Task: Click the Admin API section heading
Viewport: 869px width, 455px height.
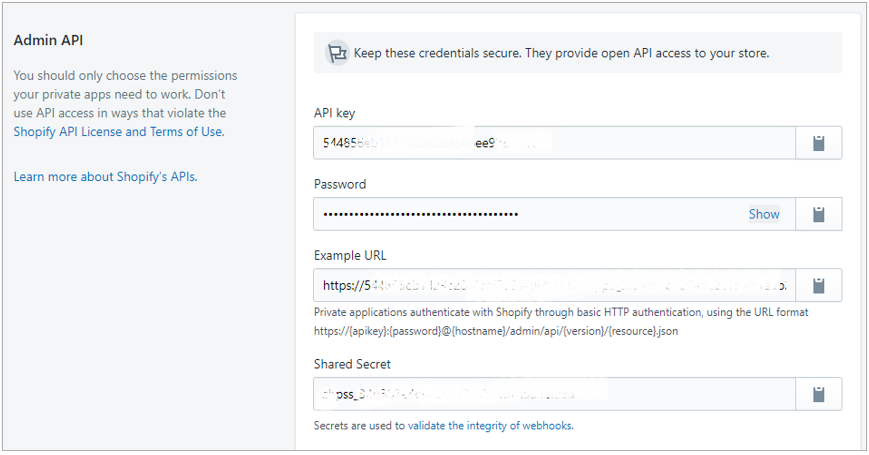Action: tap(48, 40)
